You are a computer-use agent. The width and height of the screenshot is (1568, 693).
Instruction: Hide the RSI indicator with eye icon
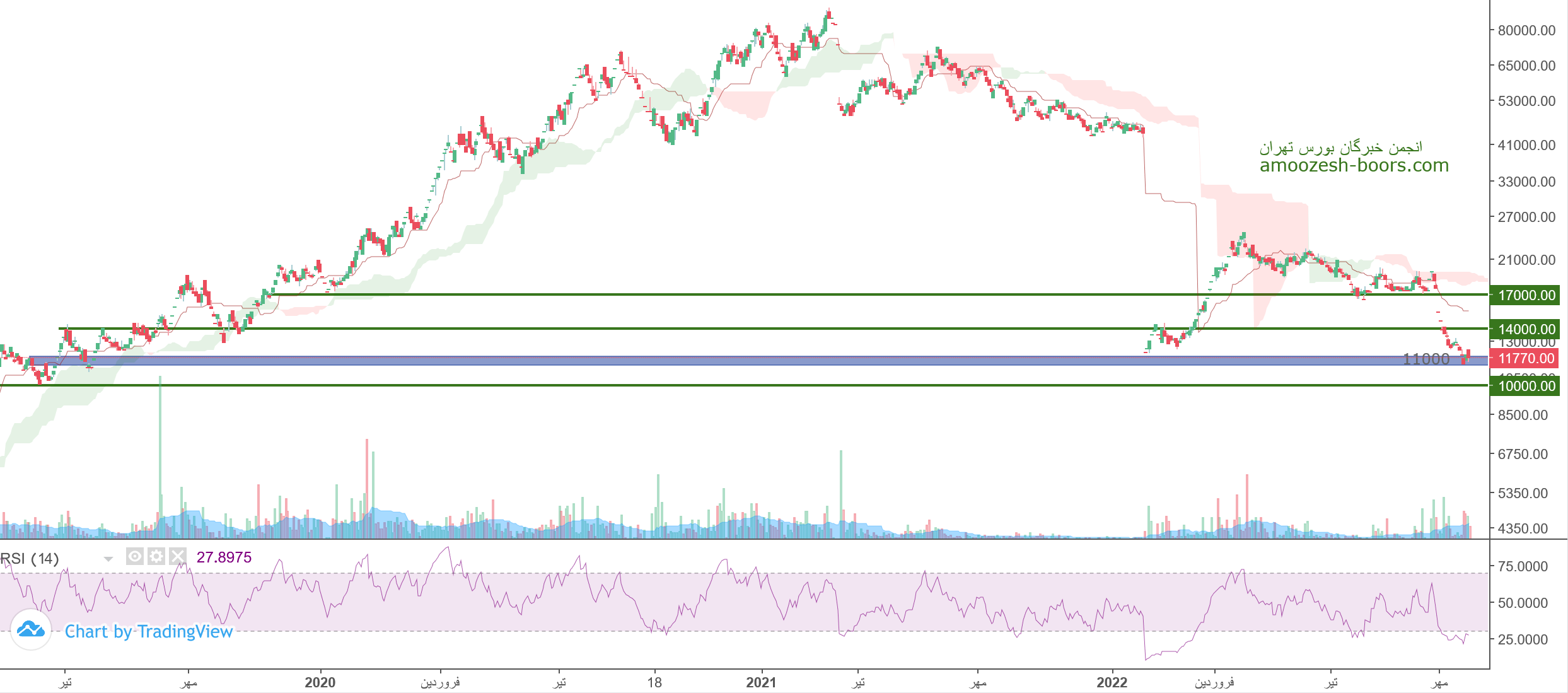[134, 556]
